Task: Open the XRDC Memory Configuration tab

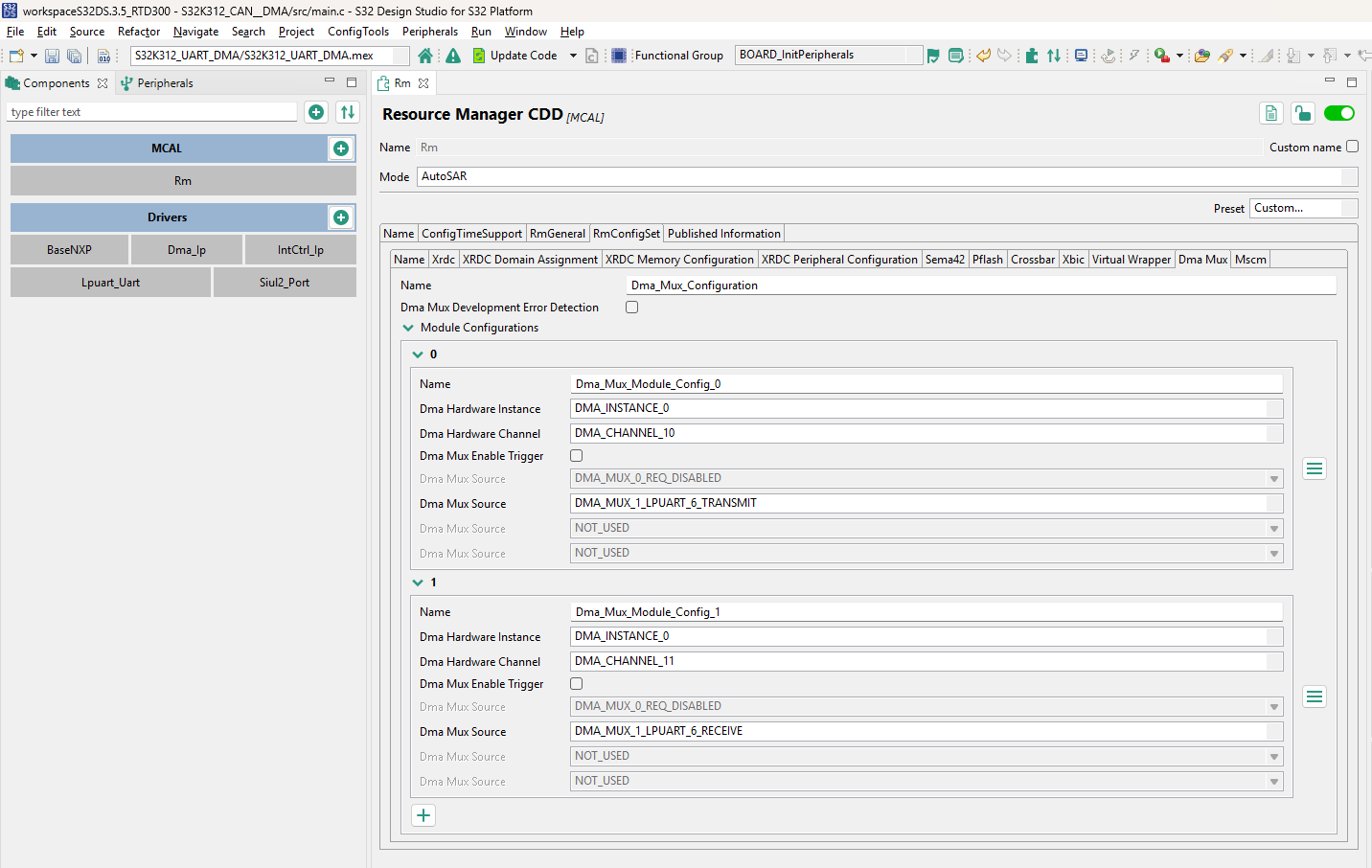Action: 679,260
